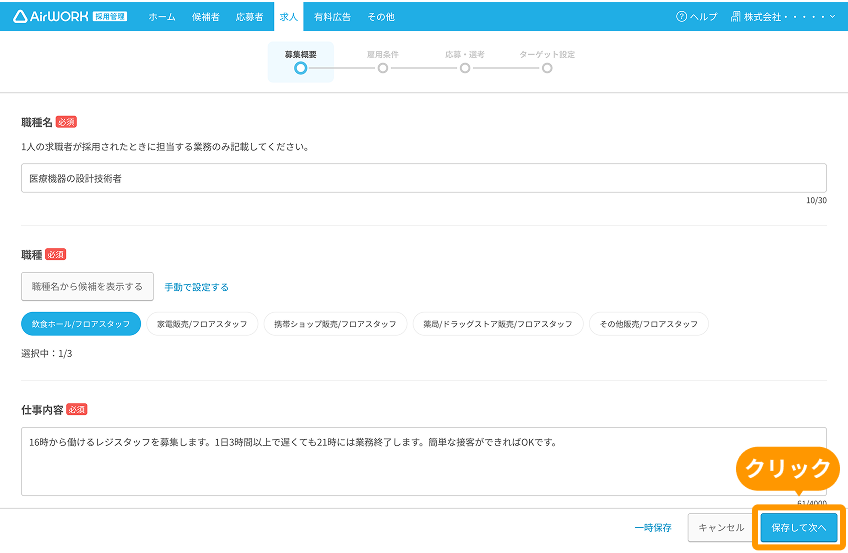Viewport: 848px width, 553px height.
Task: Select the 求人 tab
Action: (x=289, y=17)
